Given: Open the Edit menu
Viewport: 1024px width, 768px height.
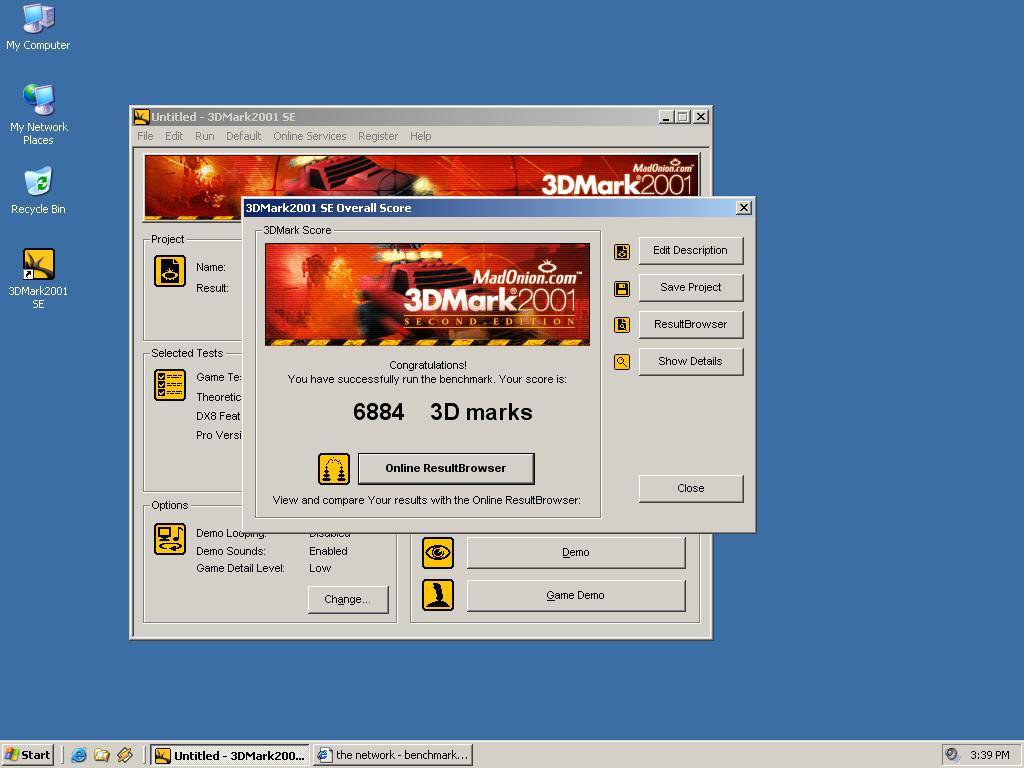Looking at the screenshot, I should [174, 136].
